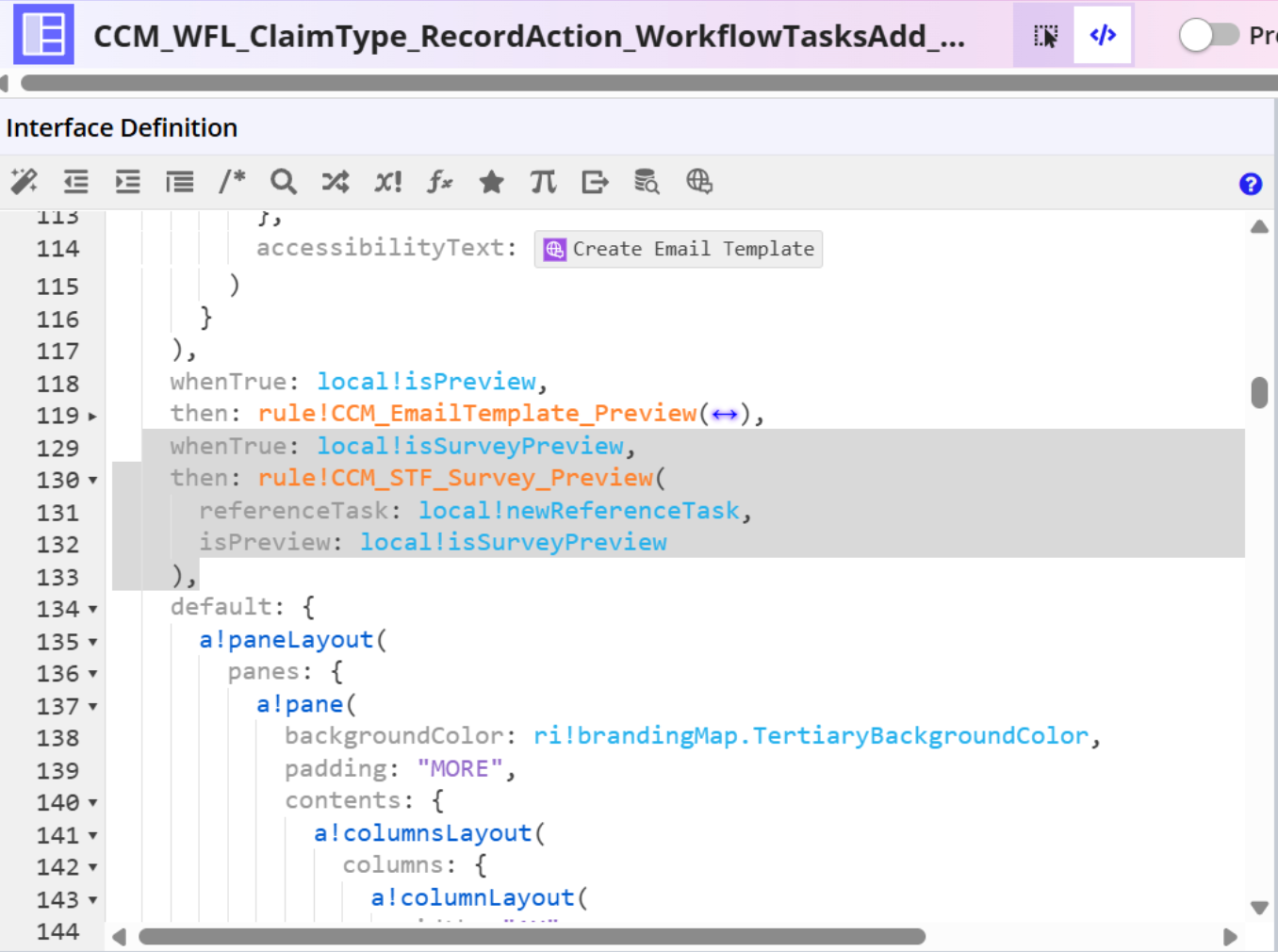The width and height of the screenshot is (1278, 952).
Task: Toggle the Preview switch in header
Action: click(x=1209, y=36)
